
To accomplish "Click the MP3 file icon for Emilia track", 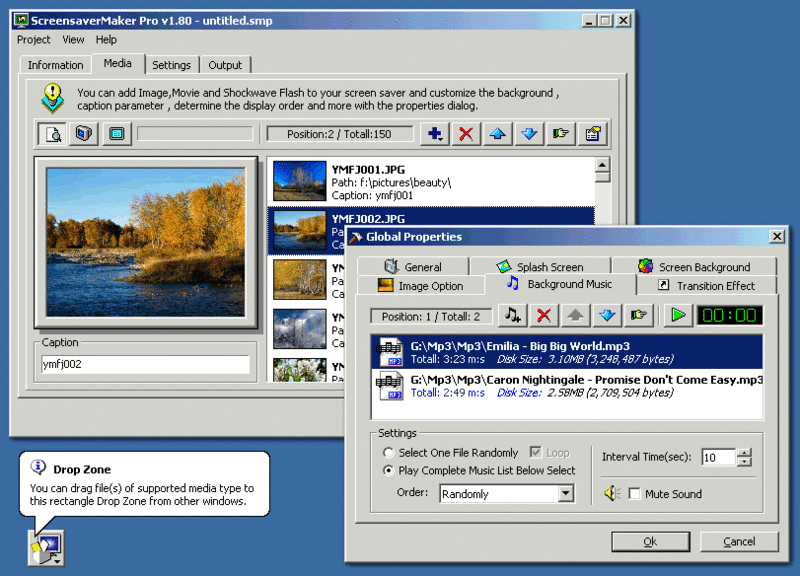I will tap(389, 352).
